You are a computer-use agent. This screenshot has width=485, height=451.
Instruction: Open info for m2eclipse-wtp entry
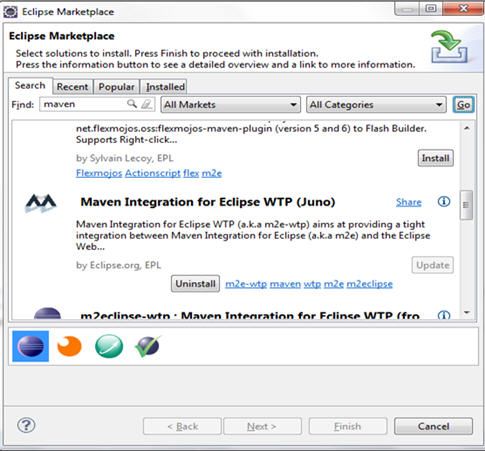(444, 315)
